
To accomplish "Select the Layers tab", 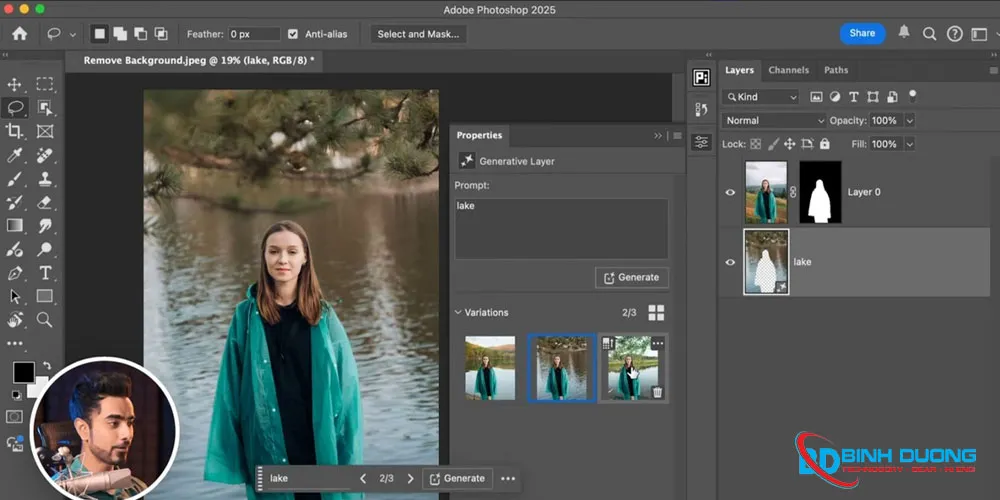I will tap(739, 70).
